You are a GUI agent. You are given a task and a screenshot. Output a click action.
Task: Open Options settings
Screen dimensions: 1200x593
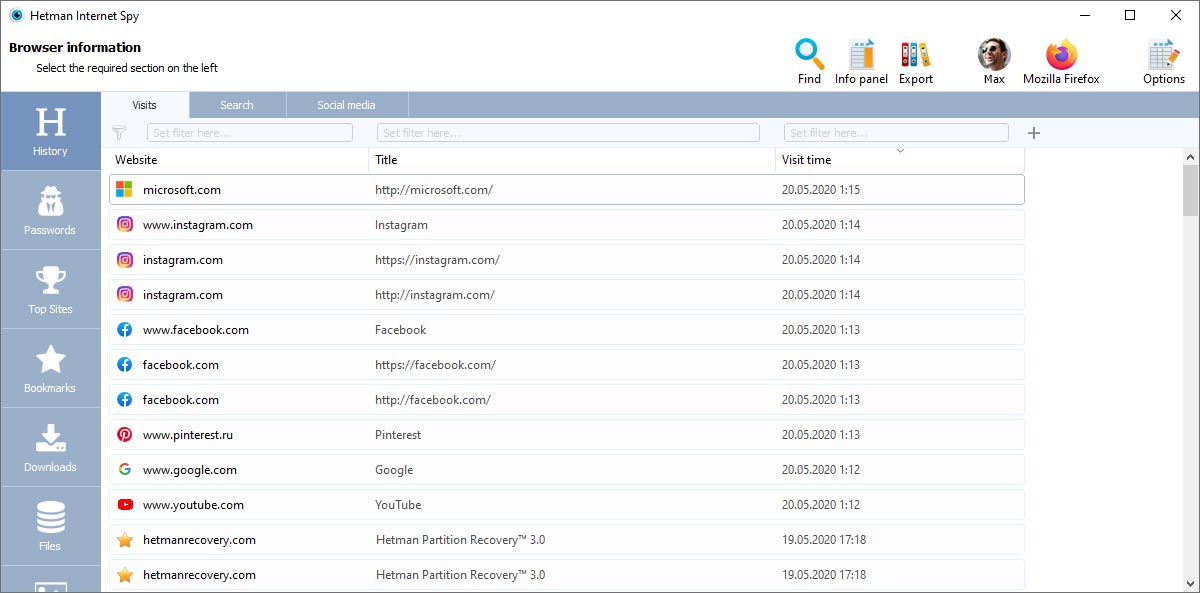pyautogui.click(x=1164, y=62)
